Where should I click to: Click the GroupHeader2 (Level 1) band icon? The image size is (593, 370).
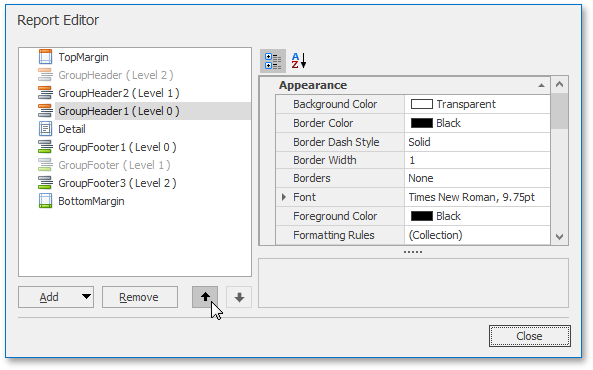click(x=45, y=93)
